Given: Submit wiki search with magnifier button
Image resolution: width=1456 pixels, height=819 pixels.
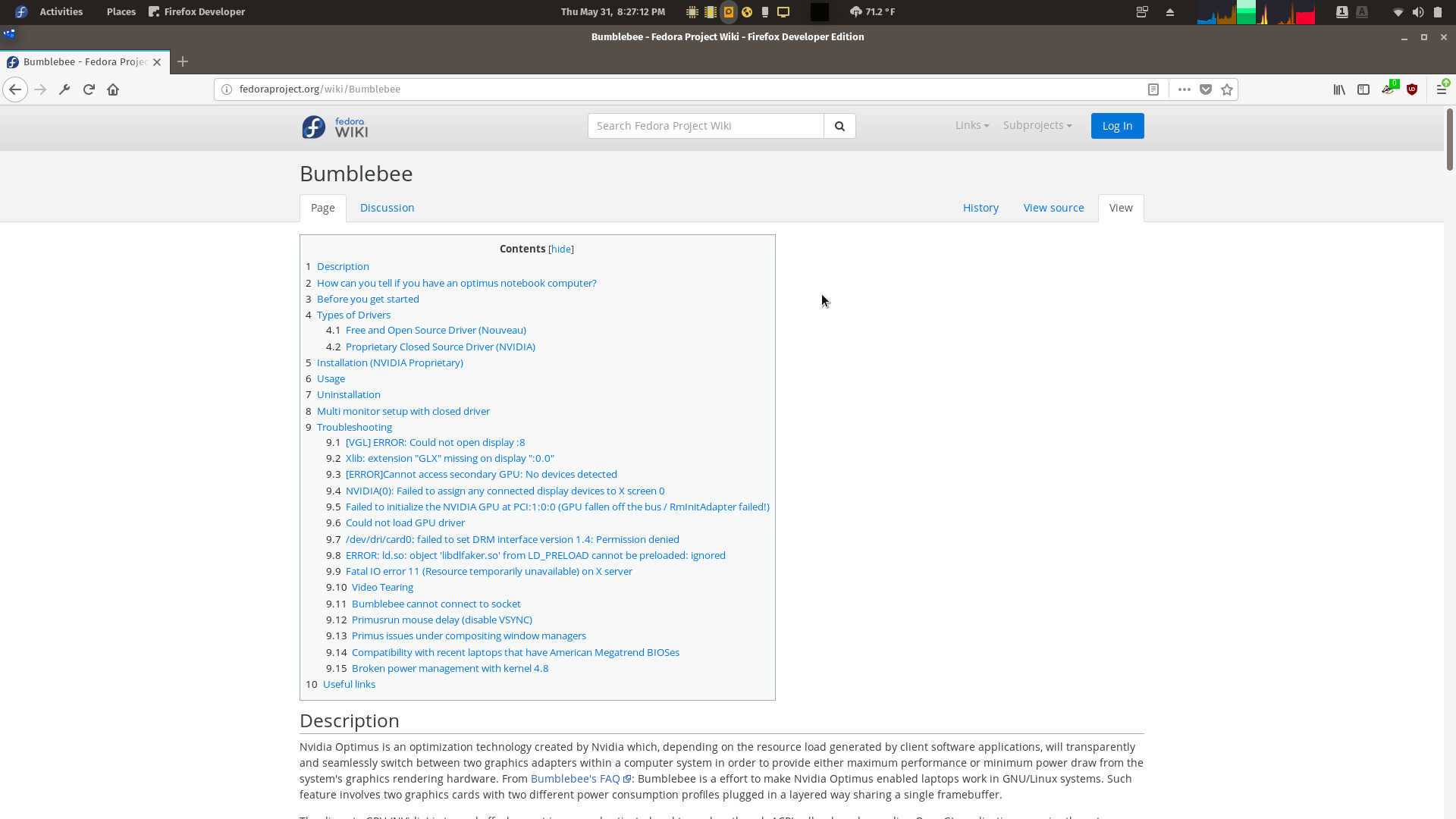Looking at the screenshot, I should (x=839, y=126).
